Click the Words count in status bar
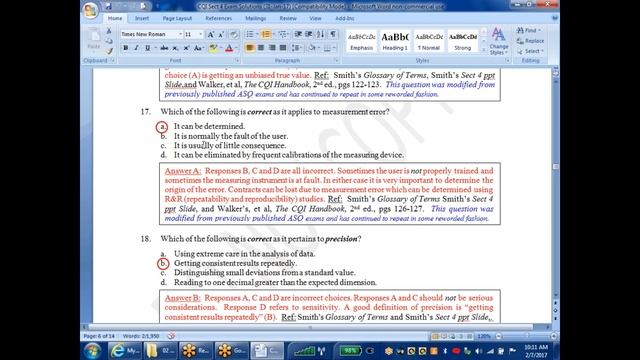640x360 pixels. (x=141, y=336)
